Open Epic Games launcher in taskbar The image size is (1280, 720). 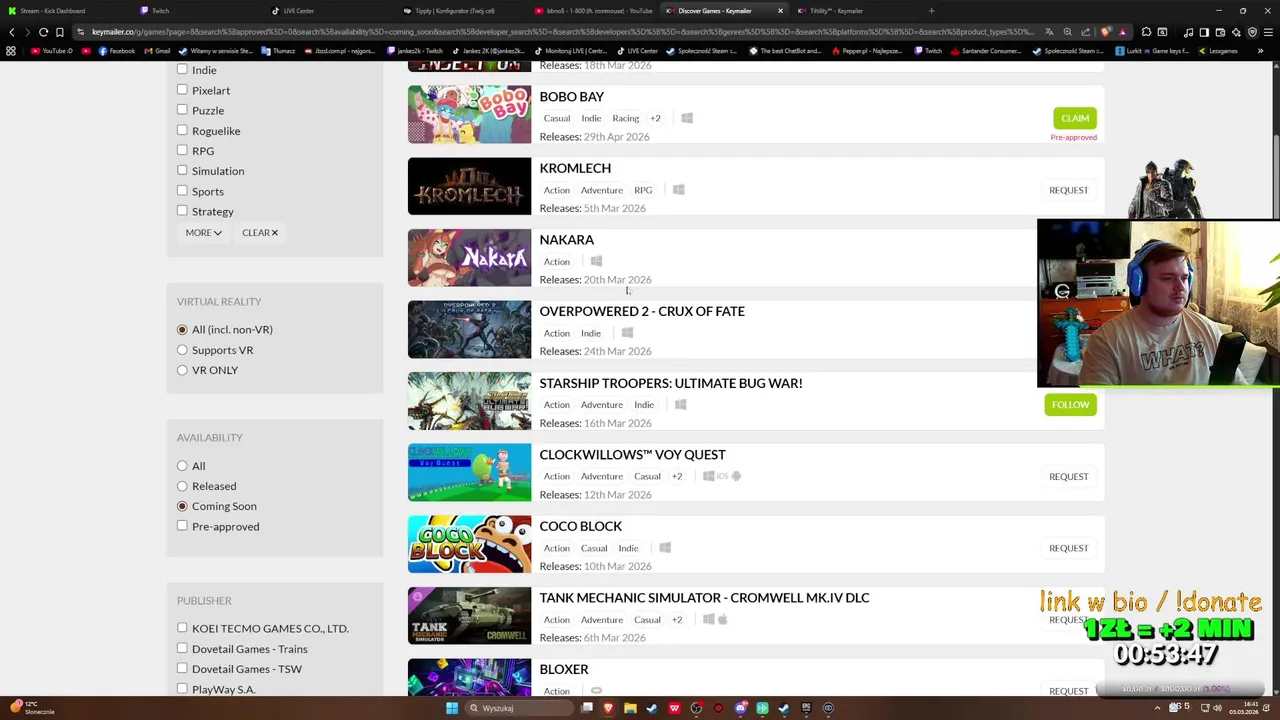pos(806,708)
